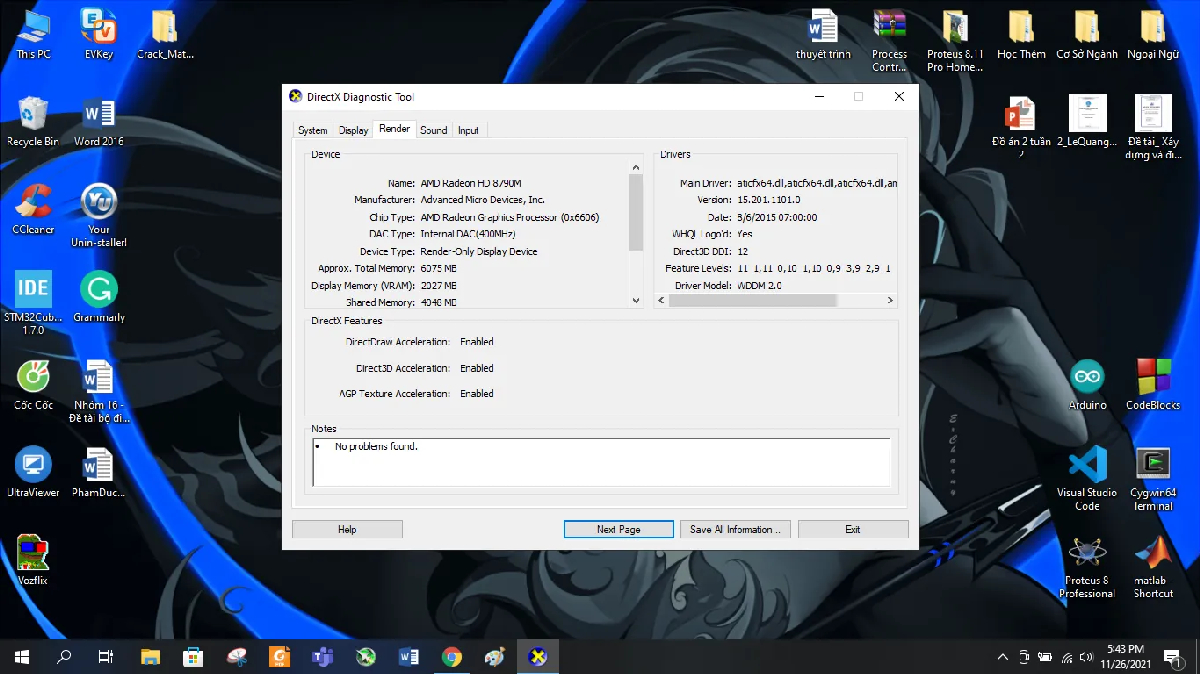Select the Ngoại Ngữ folder
The width and height of the screenshot is (1200, 674).
click(x=1153, y=35)
